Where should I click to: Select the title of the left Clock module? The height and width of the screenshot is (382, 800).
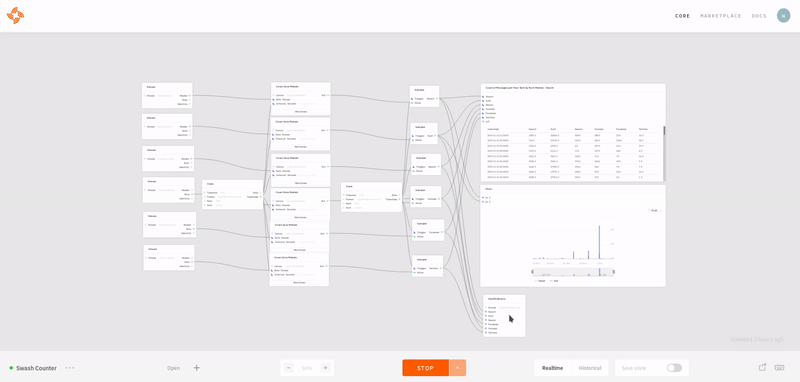coord(210,184)
